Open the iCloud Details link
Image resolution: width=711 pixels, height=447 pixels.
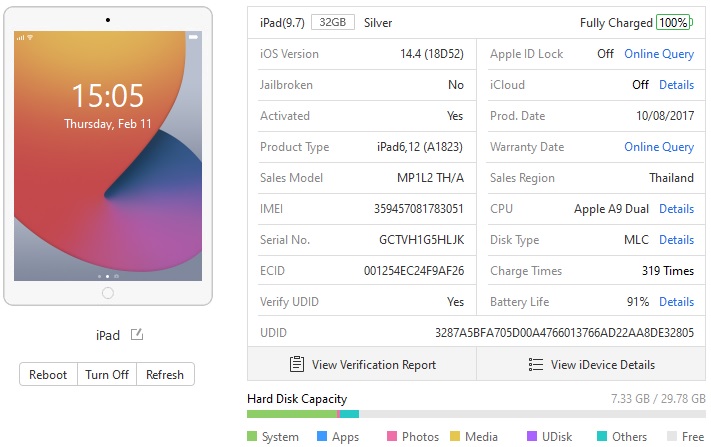677,85
